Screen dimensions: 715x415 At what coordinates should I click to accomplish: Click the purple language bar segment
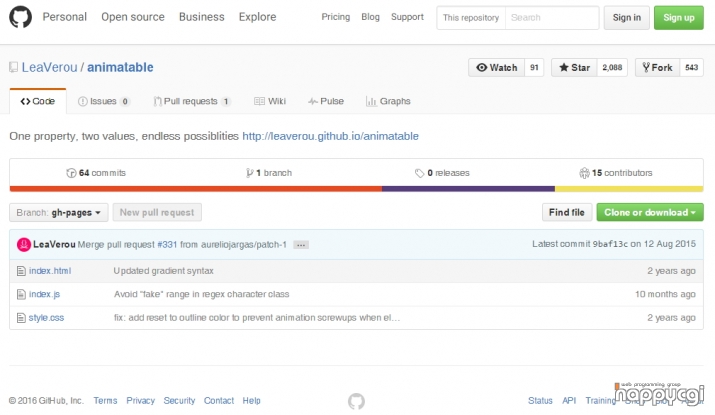pyautogui.click(x=468, y=189)
